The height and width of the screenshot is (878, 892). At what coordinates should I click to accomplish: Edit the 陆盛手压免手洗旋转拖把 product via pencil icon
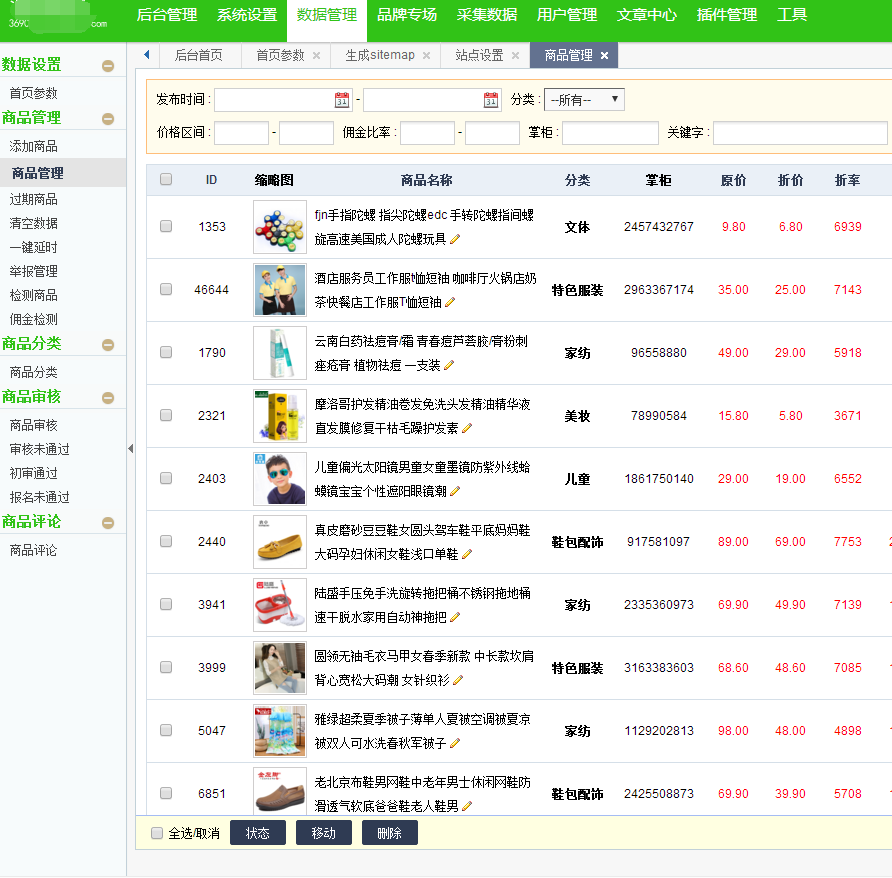457,618
